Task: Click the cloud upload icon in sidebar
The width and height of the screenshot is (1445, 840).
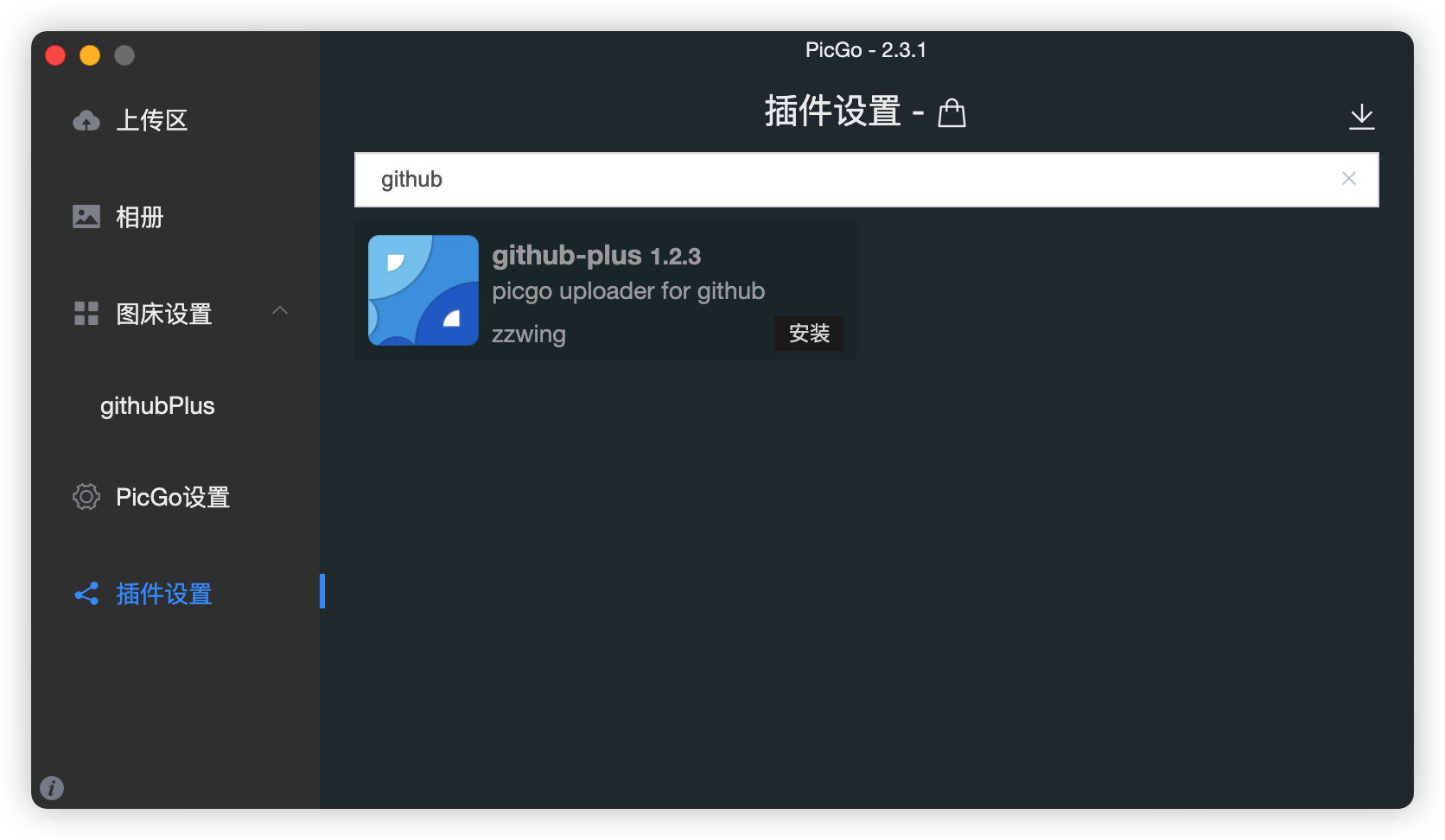Action: [86, 120]
